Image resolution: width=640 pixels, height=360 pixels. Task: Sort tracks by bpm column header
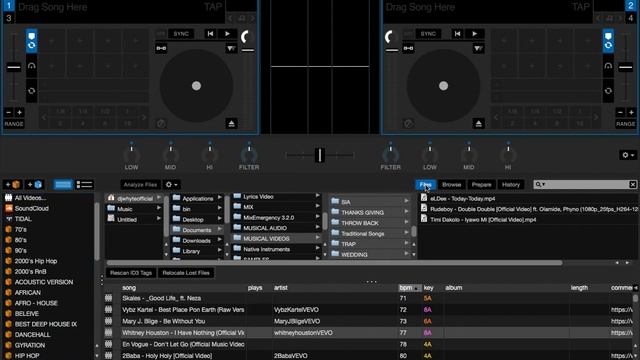(x=409, y=288)
